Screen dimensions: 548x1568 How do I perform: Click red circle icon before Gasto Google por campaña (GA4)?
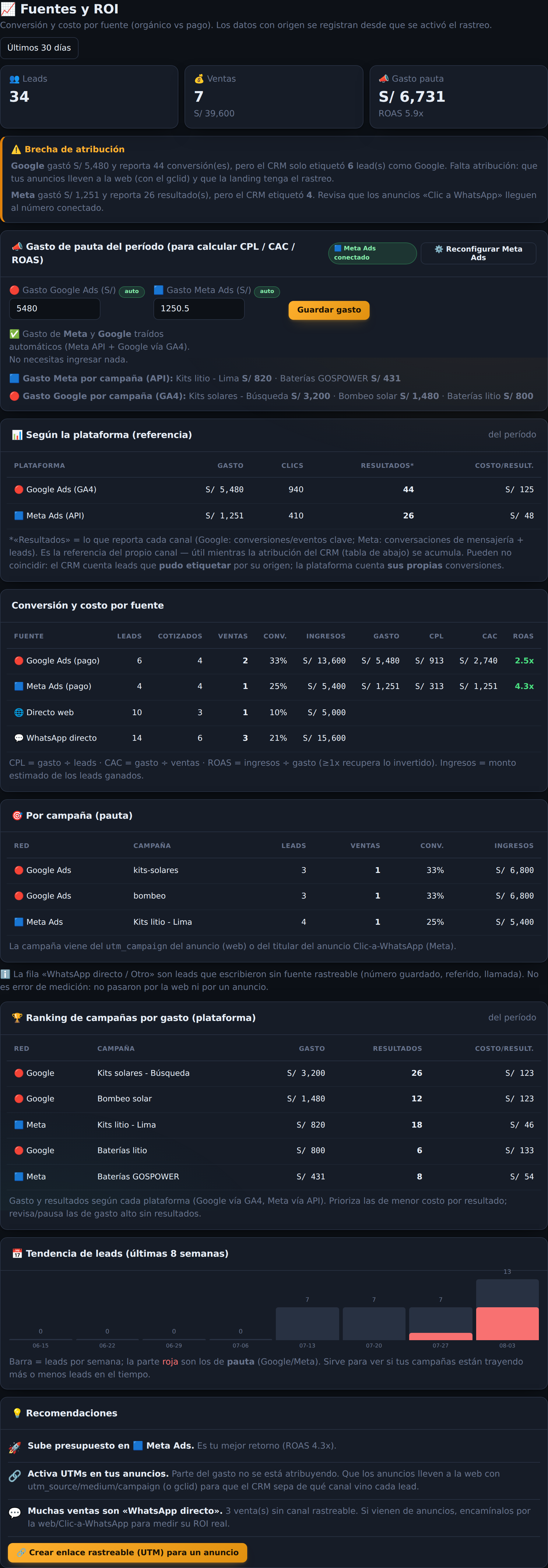14,396
